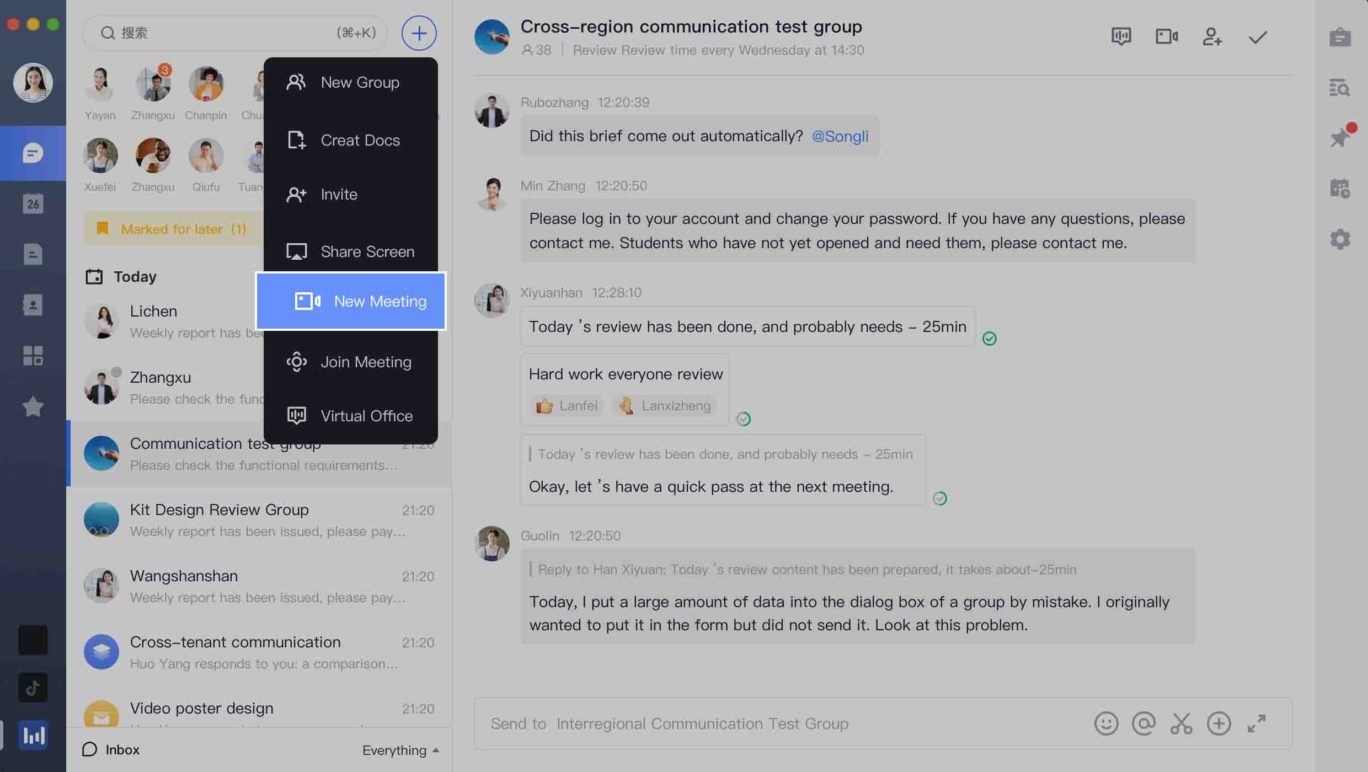The image size is (1368, 772).
Task: Open pinned messages in right sidebar
Action: 1340,137
